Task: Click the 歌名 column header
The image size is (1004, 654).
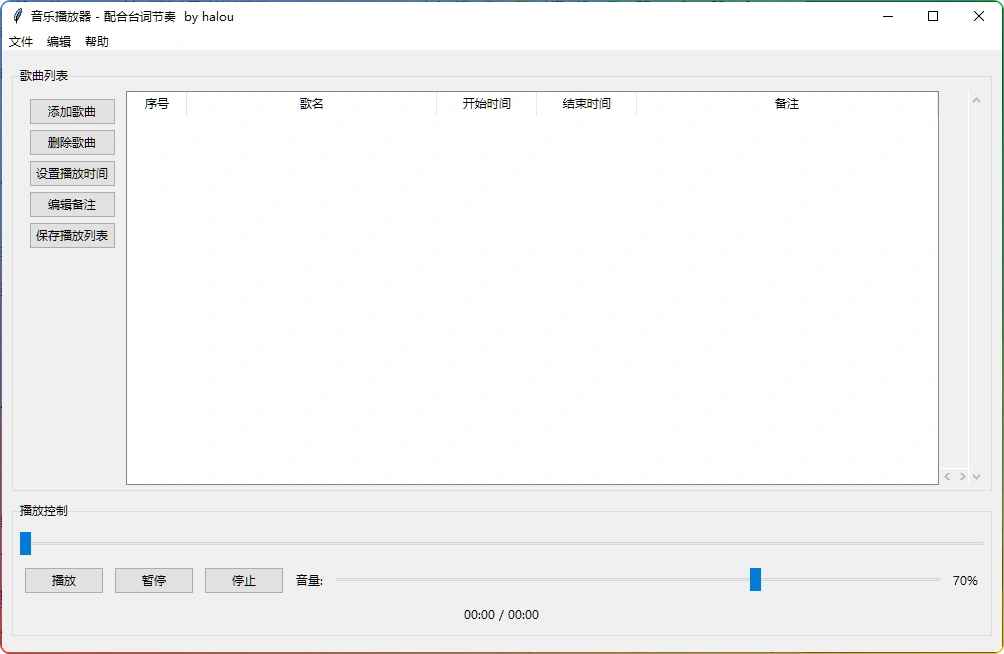Action: pos(311,103)
